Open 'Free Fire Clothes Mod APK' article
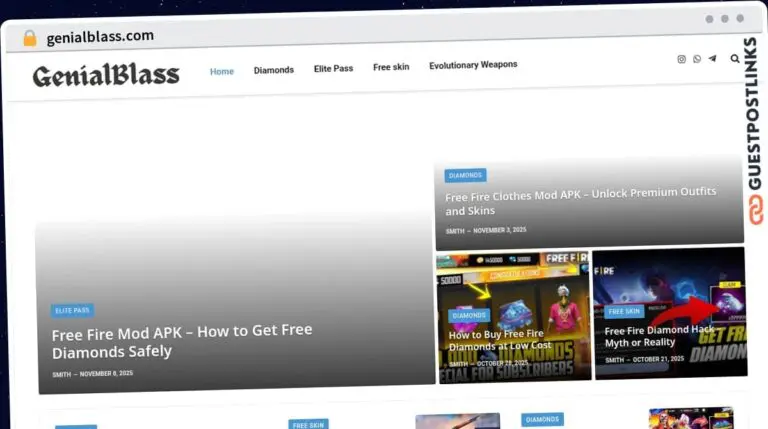Image resolution: width=768 pixels, height=429 pixels. pyautogui.click(x=580, y=201)
